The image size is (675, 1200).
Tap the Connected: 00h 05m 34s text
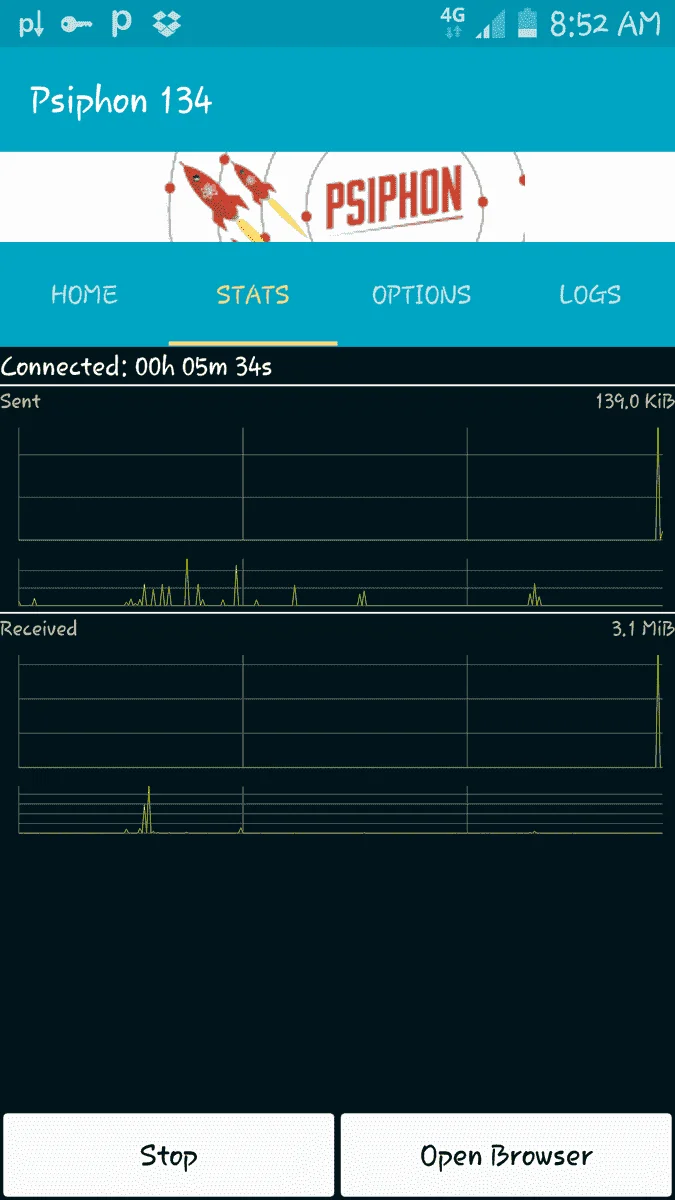(x=136, y=367)
